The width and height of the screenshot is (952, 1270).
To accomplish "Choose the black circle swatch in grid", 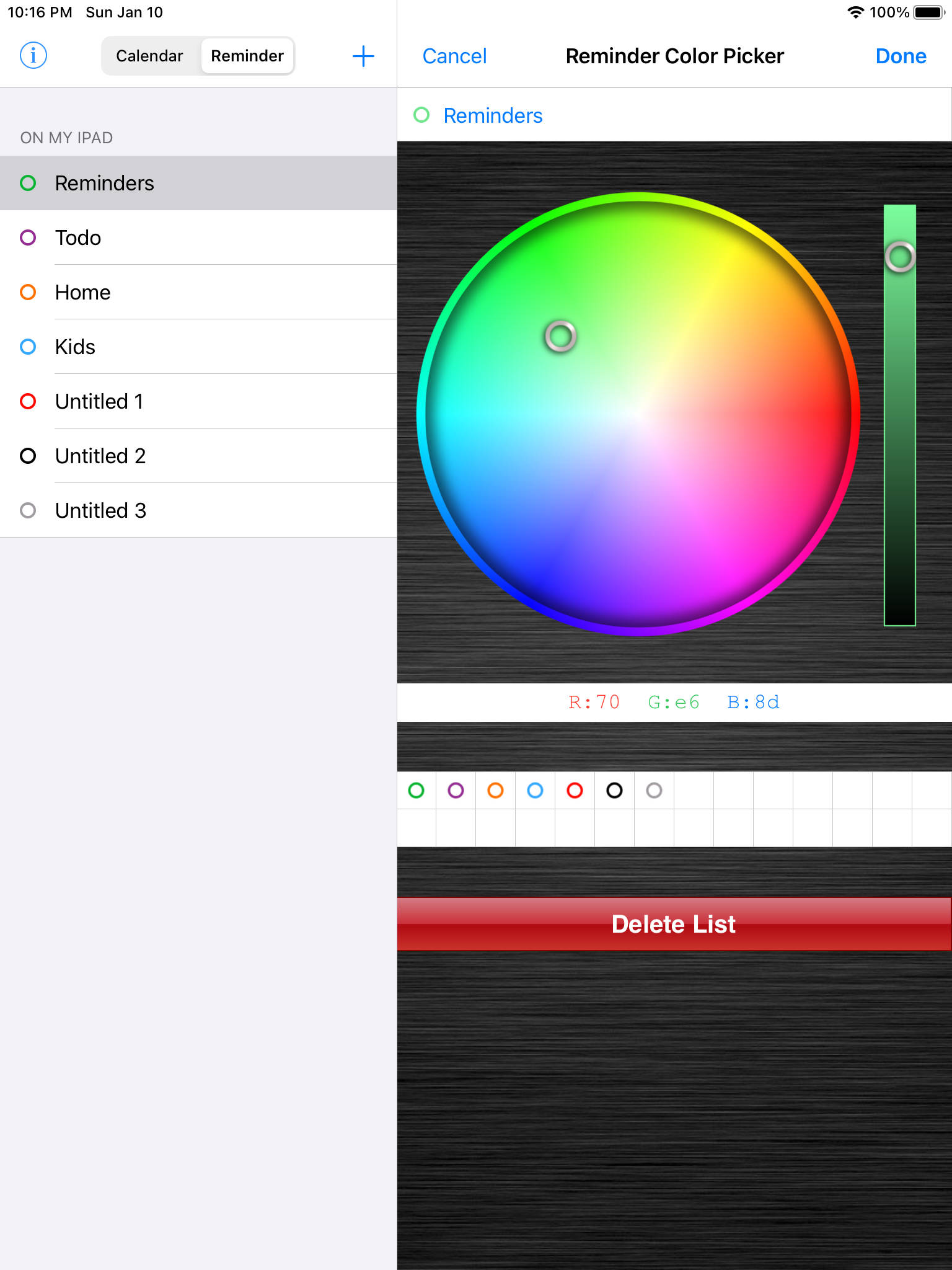I will (615, 790).
